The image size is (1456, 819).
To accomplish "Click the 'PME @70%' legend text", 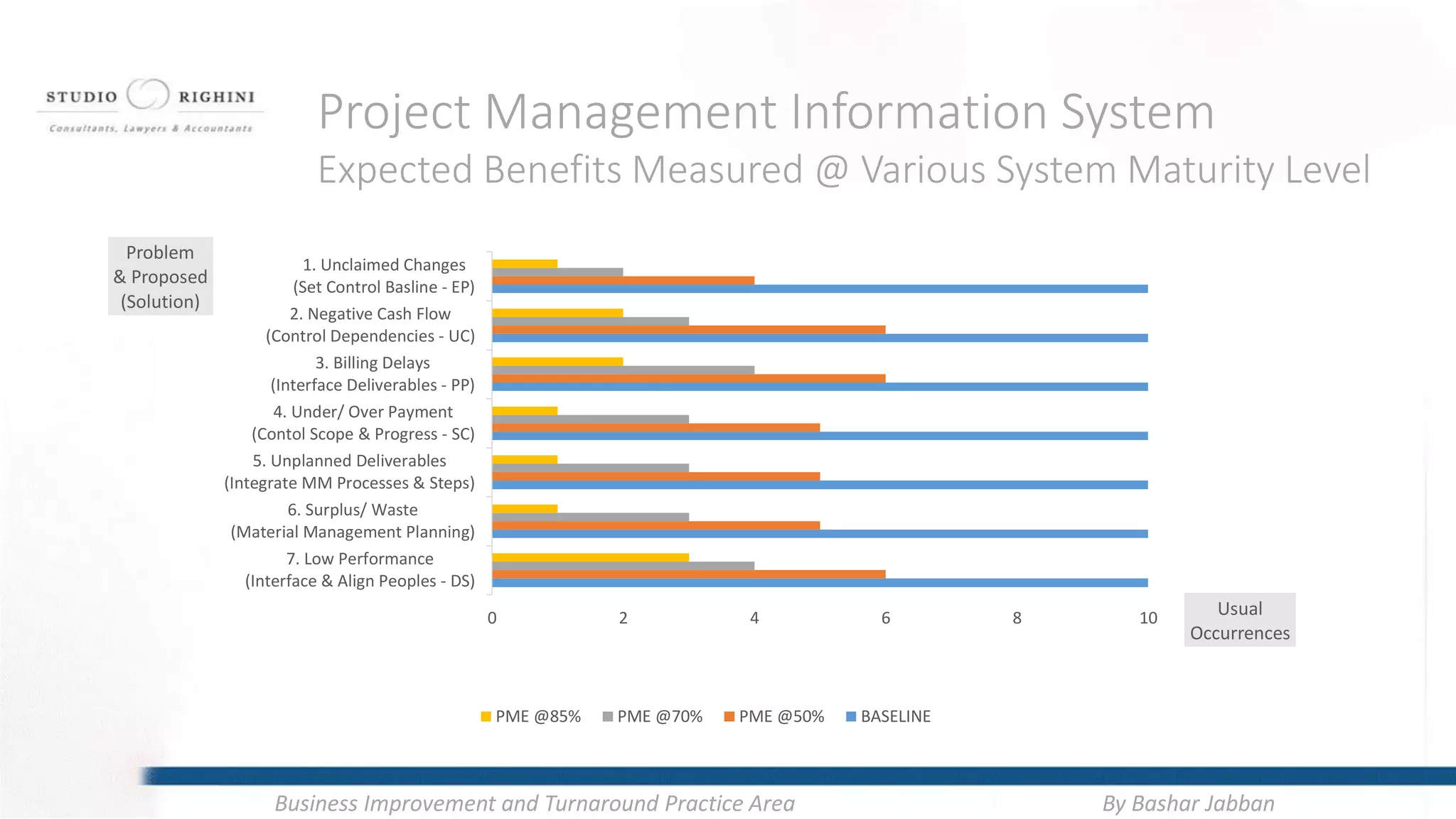I will click(x=660, y=717).
